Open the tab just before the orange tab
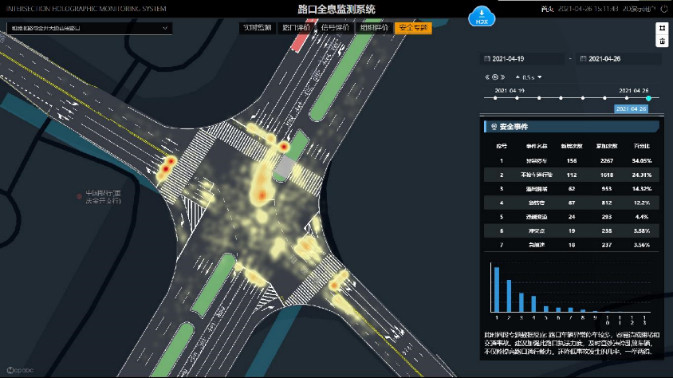 (374, 28)
